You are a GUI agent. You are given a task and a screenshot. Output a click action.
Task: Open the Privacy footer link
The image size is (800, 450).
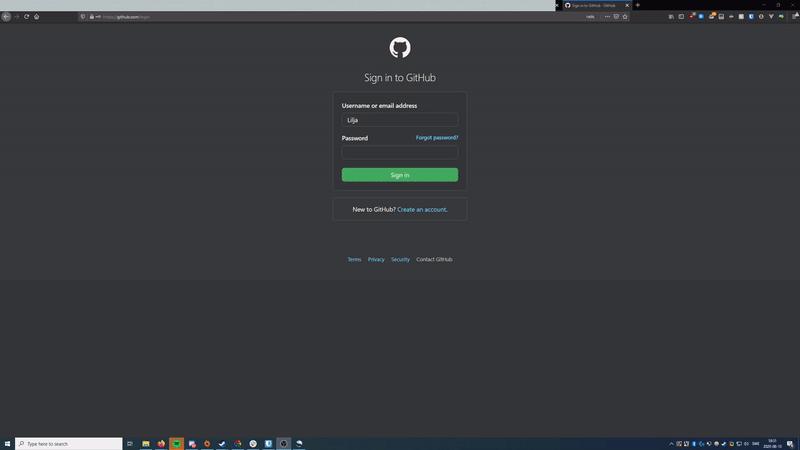coord(376,260)
